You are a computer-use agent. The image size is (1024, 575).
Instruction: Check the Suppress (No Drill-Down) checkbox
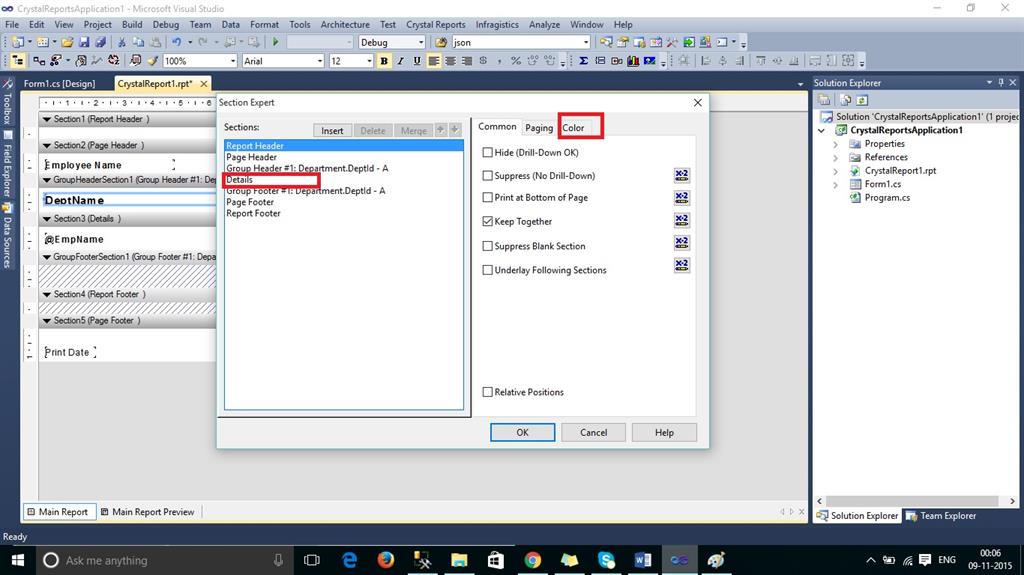pyautogui.click(x=487, y=176)
